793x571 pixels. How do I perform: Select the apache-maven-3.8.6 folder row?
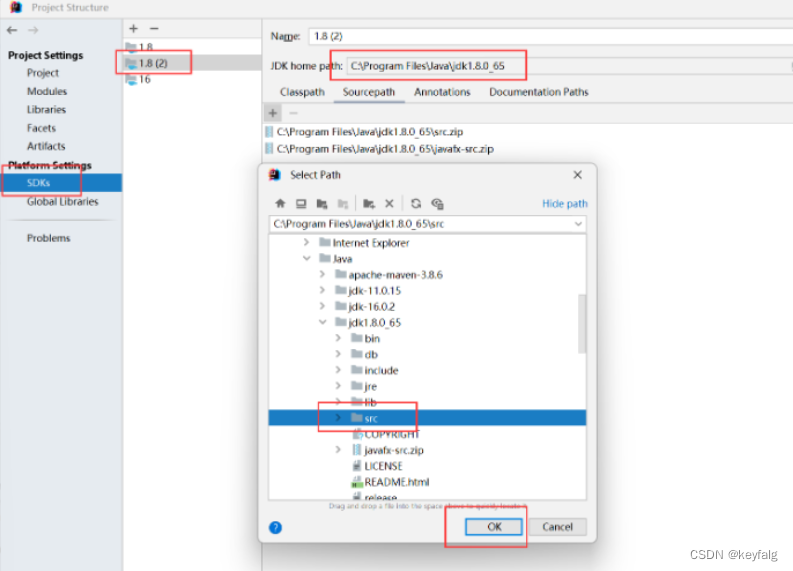pyautogui.click(x=427, y=275)
